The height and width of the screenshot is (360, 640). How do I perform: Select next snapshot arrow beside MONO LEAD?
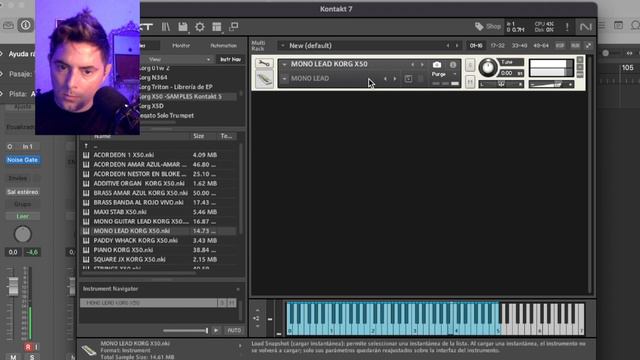395,78
